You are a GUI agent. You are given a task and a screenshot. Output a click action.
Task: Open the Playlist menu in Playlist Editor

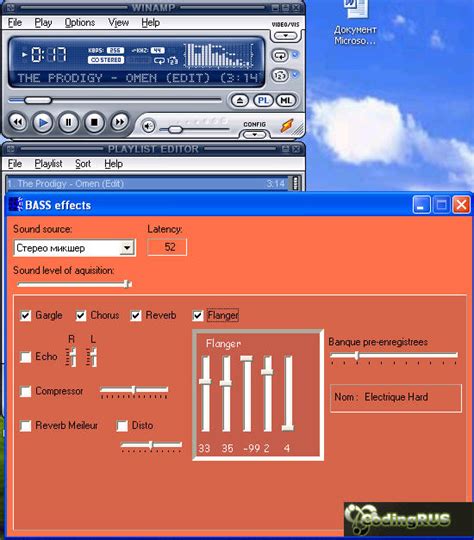[x=49, y=164]
